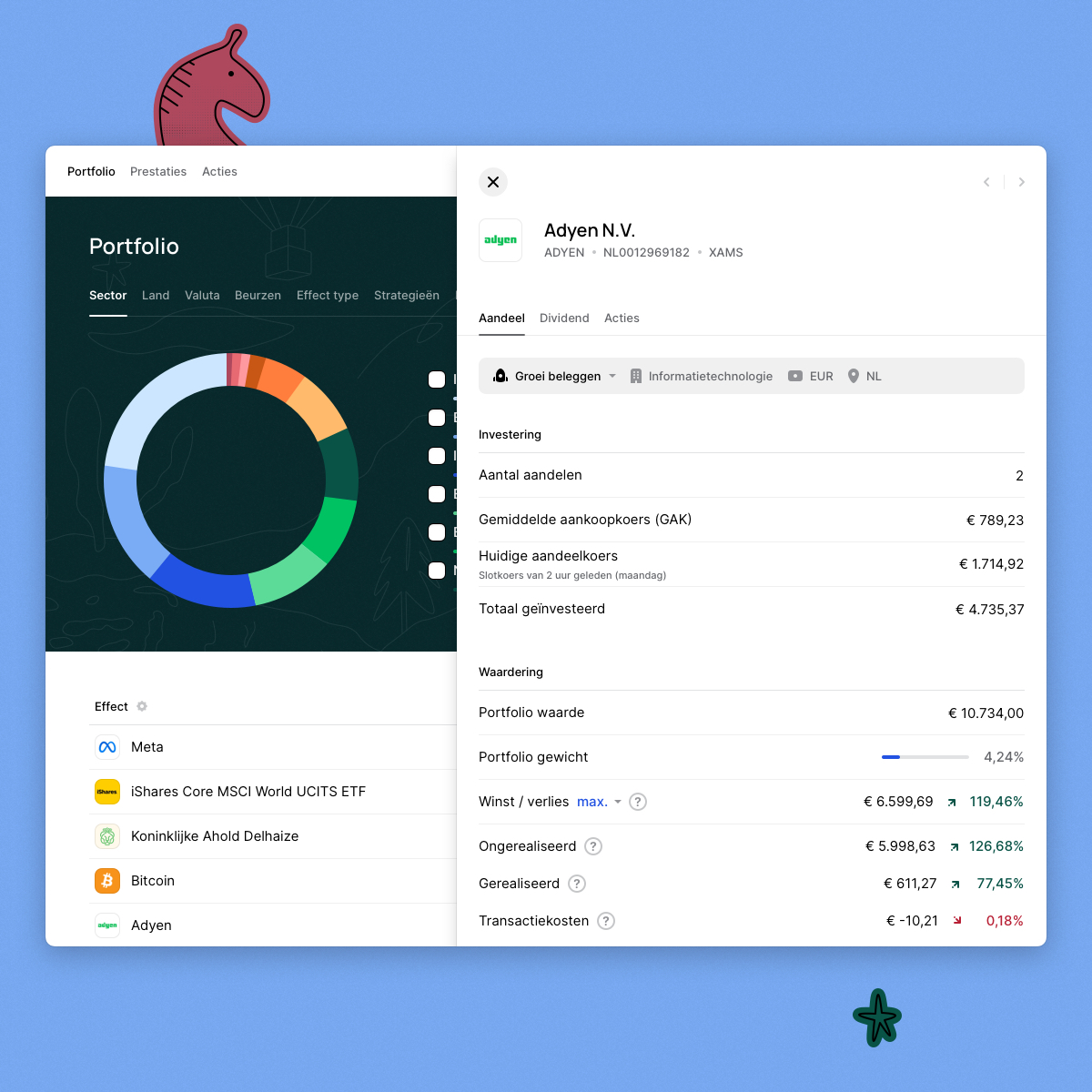Open help for Winst / verlies

coord(638,802)
